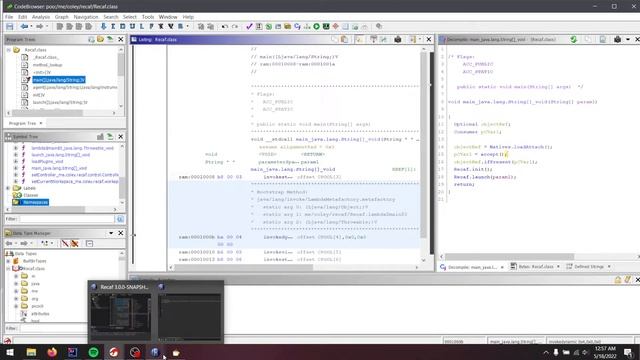Expand launch_java.lang.String[]_void in Symbol Tree
Viewport: 640px width, 360px height.
point(16,155)
